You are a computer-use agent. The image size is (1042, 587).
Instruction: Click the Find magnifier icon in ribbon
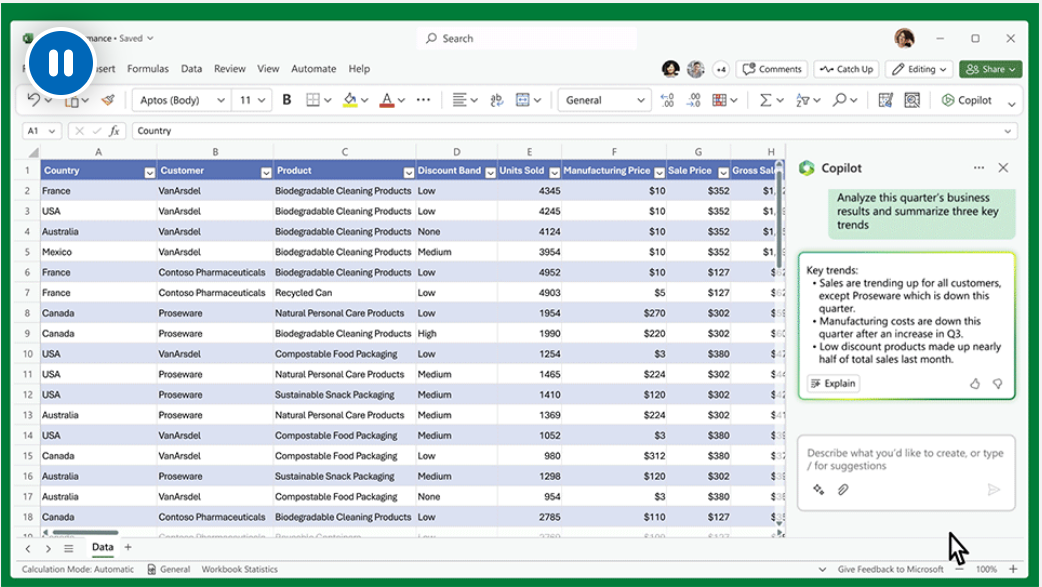pyautogui.click(x=840, y=100)
